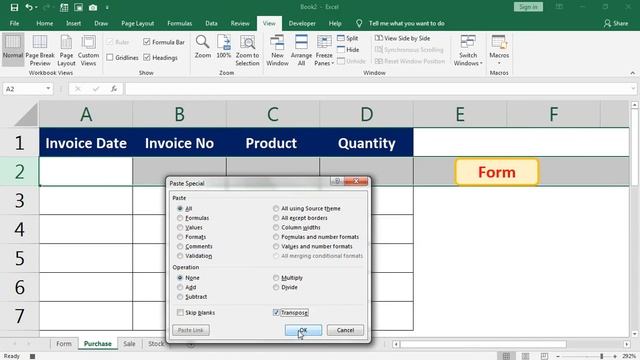
Task: Cancel the Paste Special dialog
Action: click(345, 330)
